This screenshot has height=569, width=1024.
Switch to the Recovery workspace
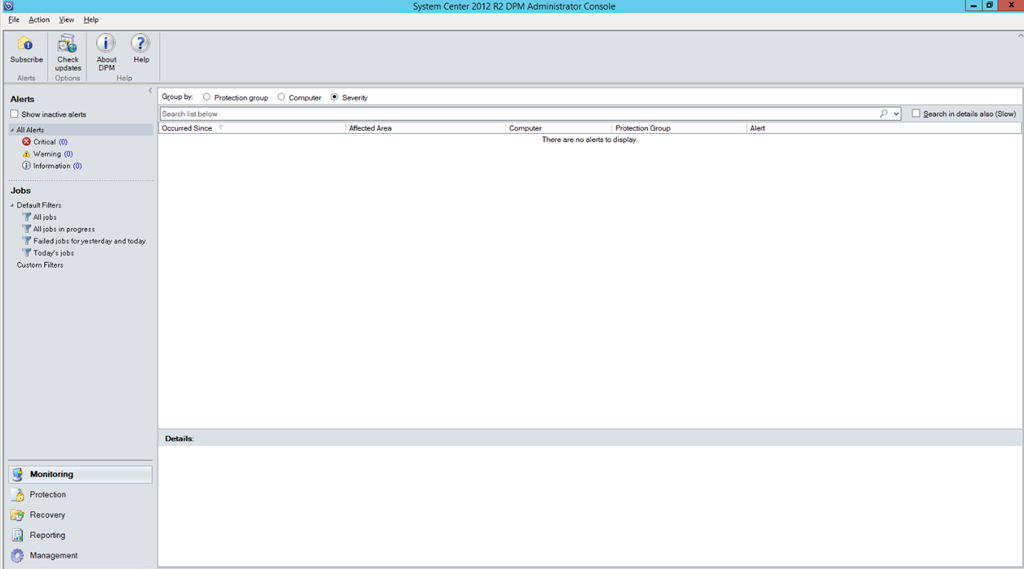tap(47, 515)
